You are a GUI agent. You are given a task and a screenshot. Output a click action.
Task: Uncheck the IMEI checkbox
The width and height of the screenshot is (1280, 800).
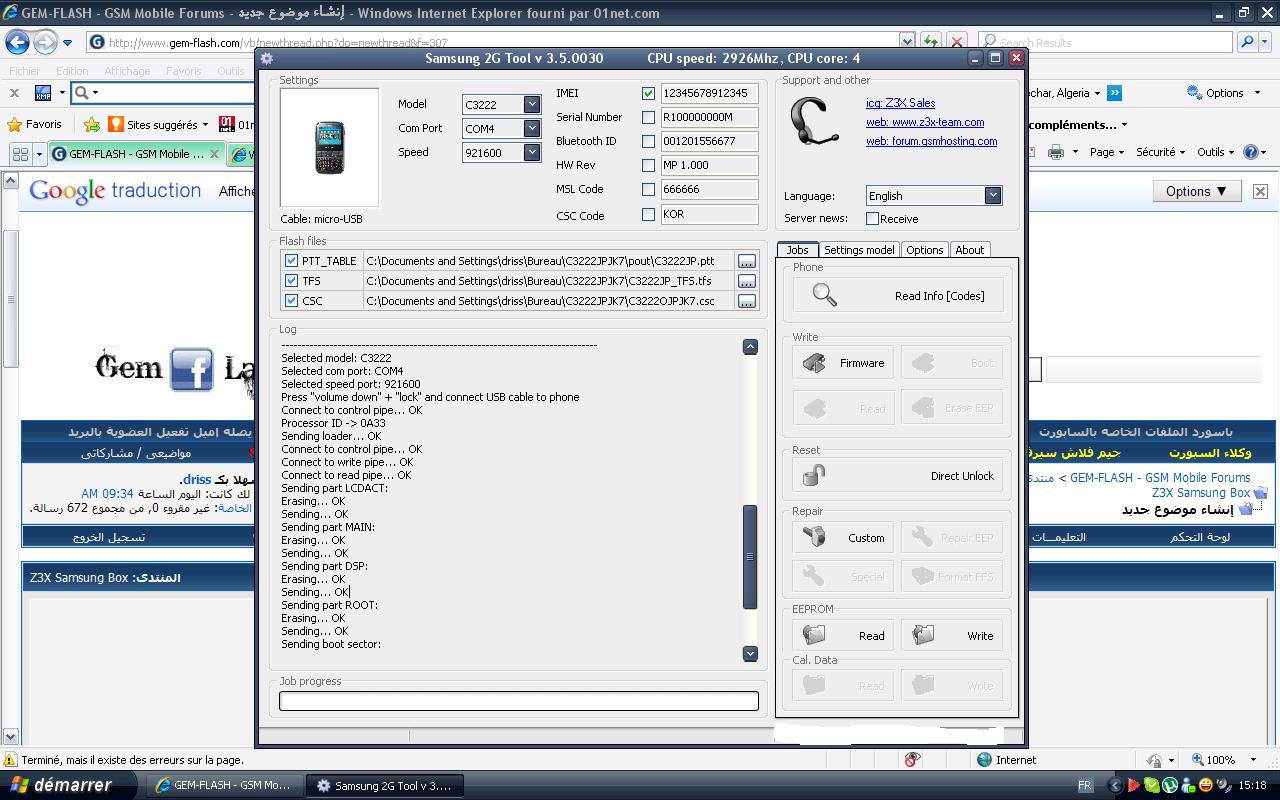coord(648,93)
